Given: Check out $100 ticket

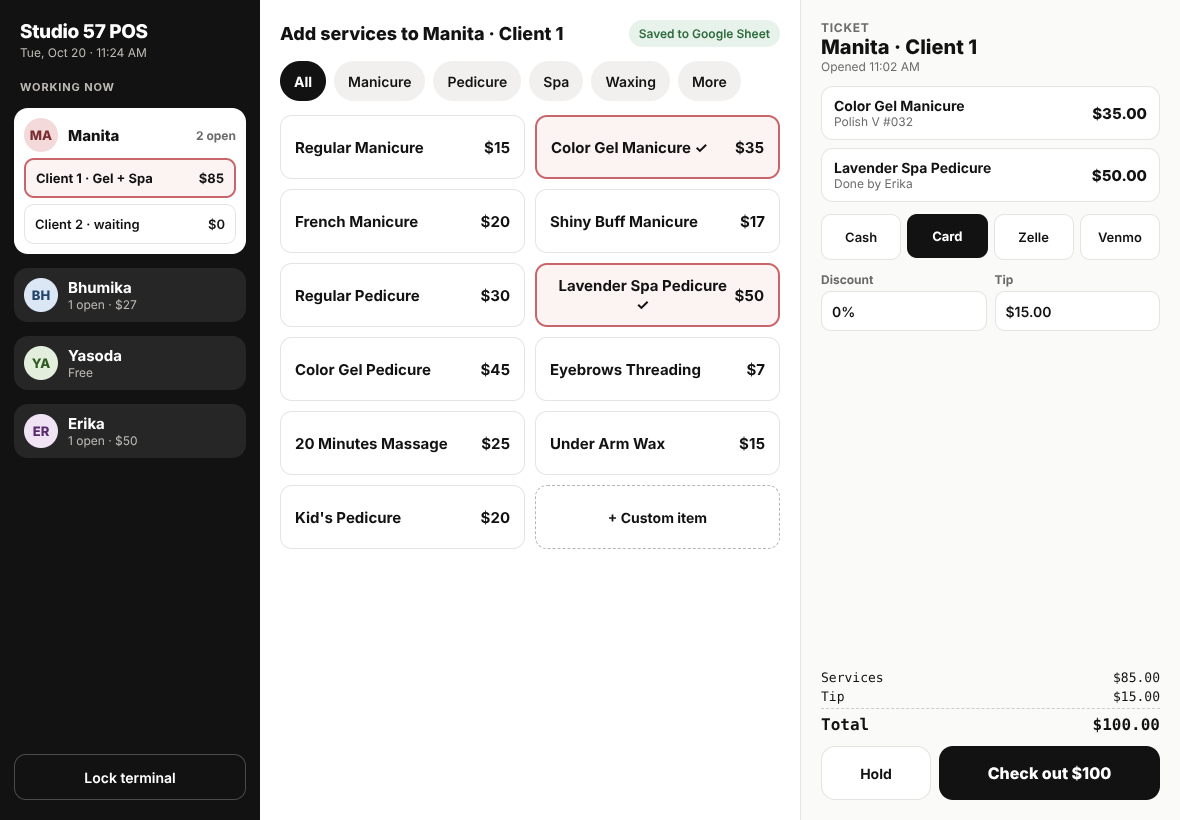Looking at the screenshot, I should pyautogui.click(x=1049, y=773).
